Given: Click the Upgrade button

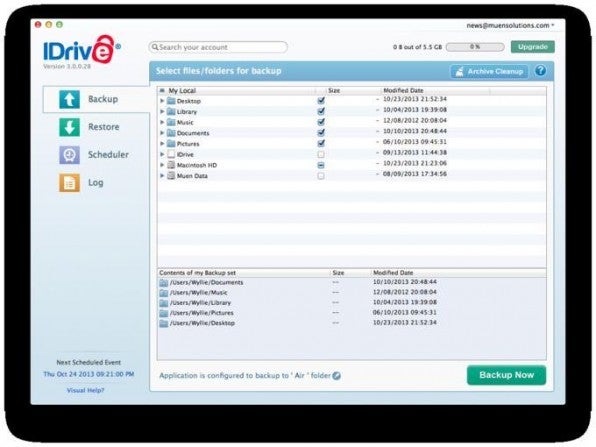Looking at the screenshot, I should 533,47.
